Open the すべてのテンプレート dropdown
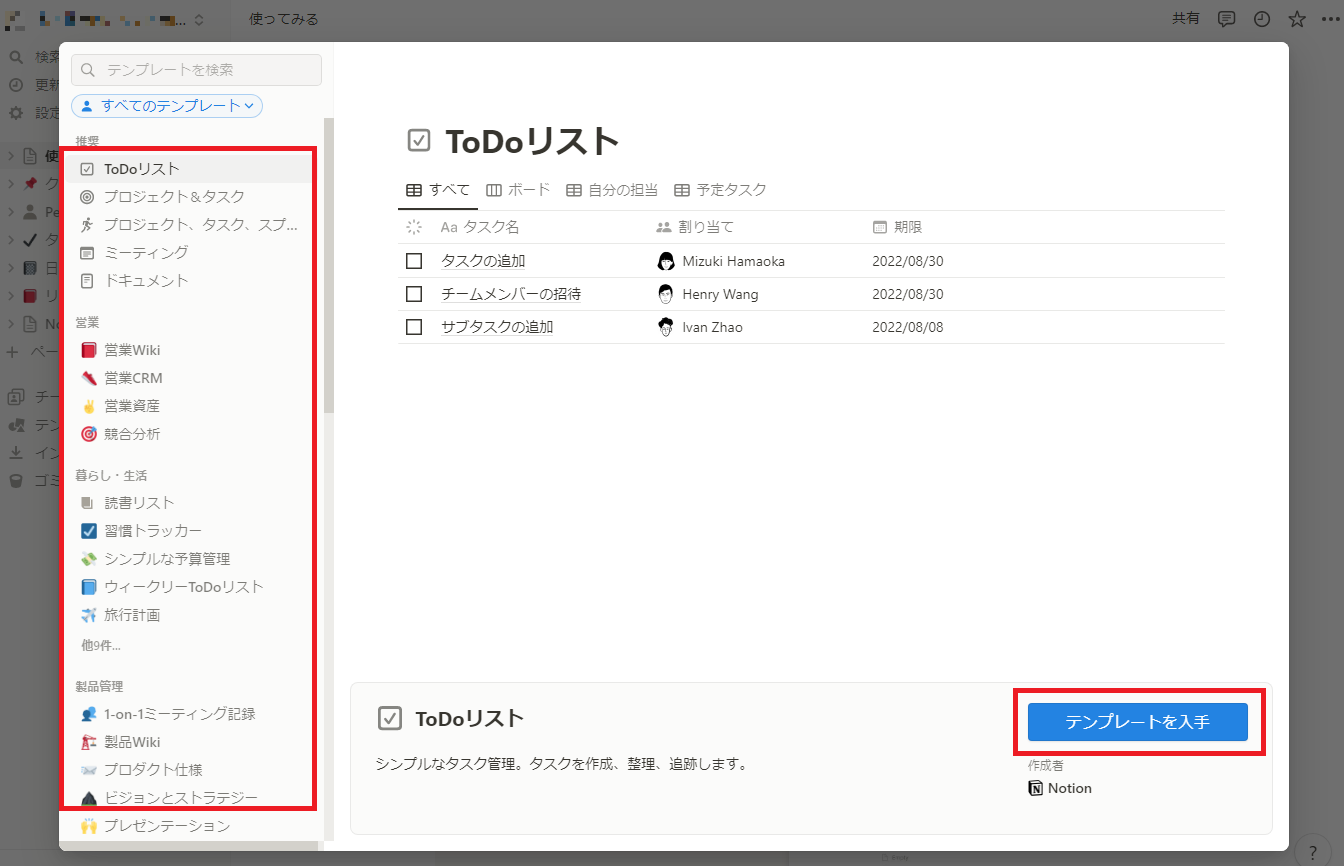Viewport: 1344px width, 866px height. 167,105
